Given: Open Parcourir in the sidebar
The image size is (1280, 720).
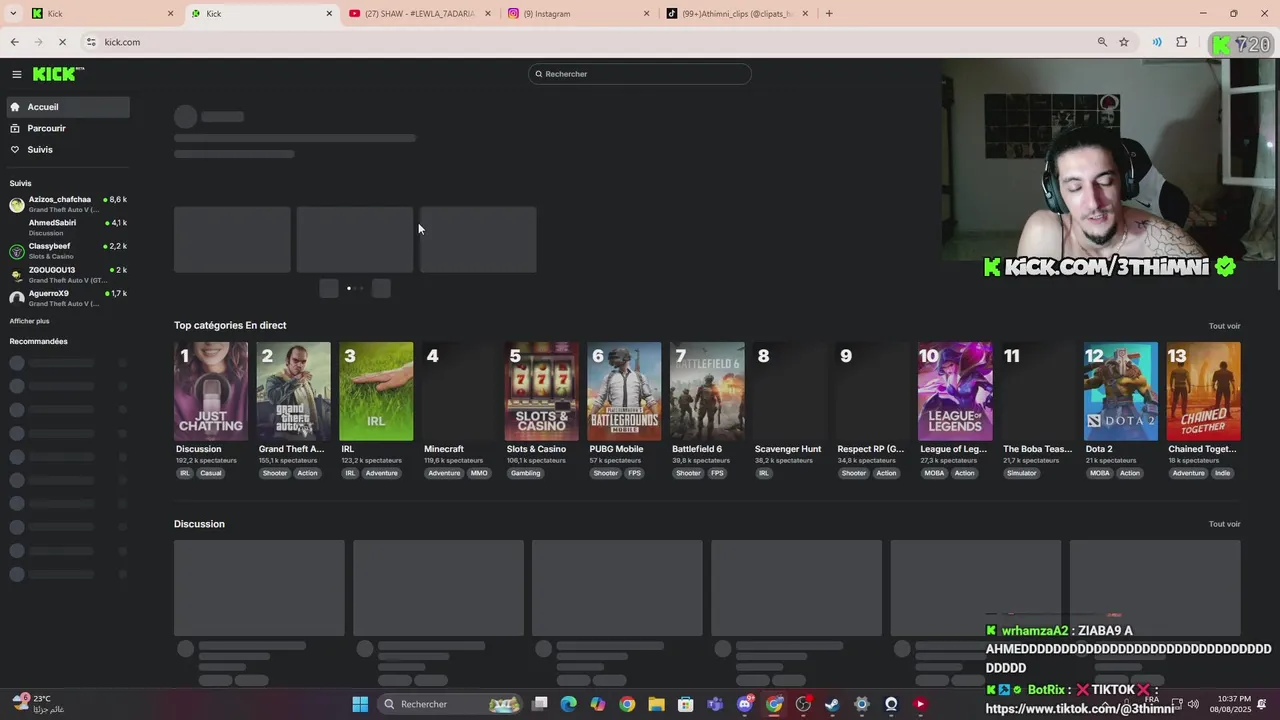Looking at the screenshot, I should [x=67, y=128].
